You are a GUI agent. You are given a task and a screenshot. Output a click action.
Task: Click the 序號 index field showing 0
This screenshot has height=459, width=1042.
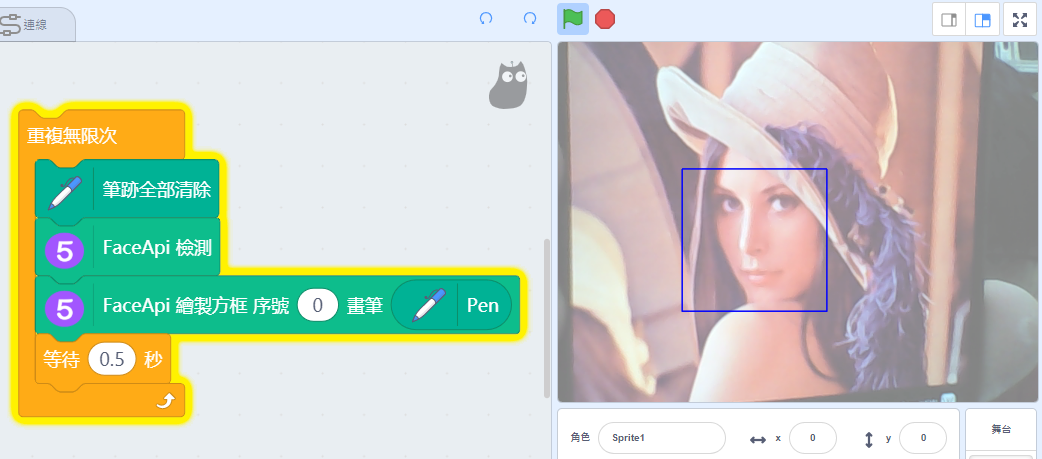[x=318, y=306]
